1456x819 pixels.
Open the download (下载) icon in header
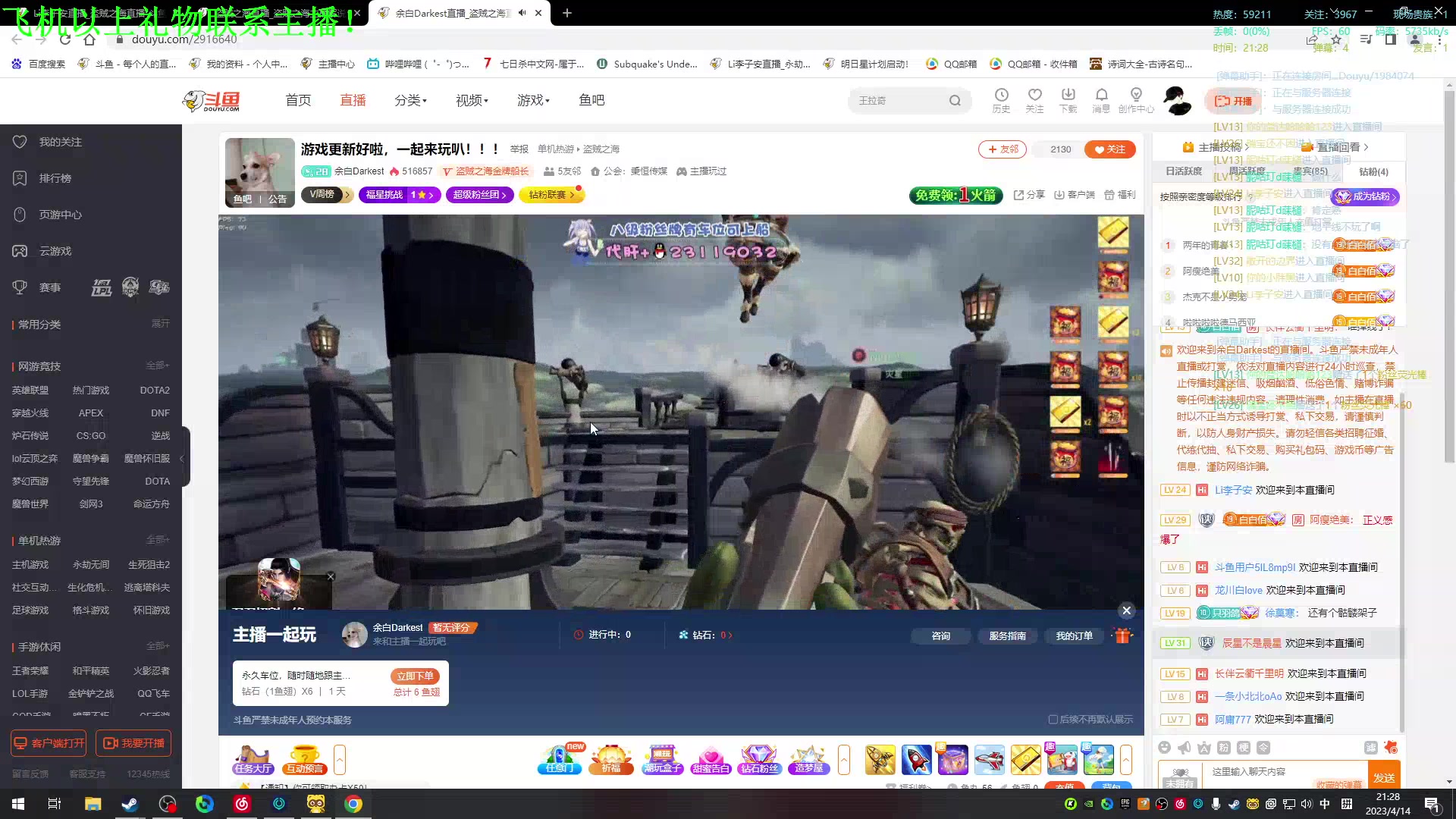click(x=1068, y=99)
